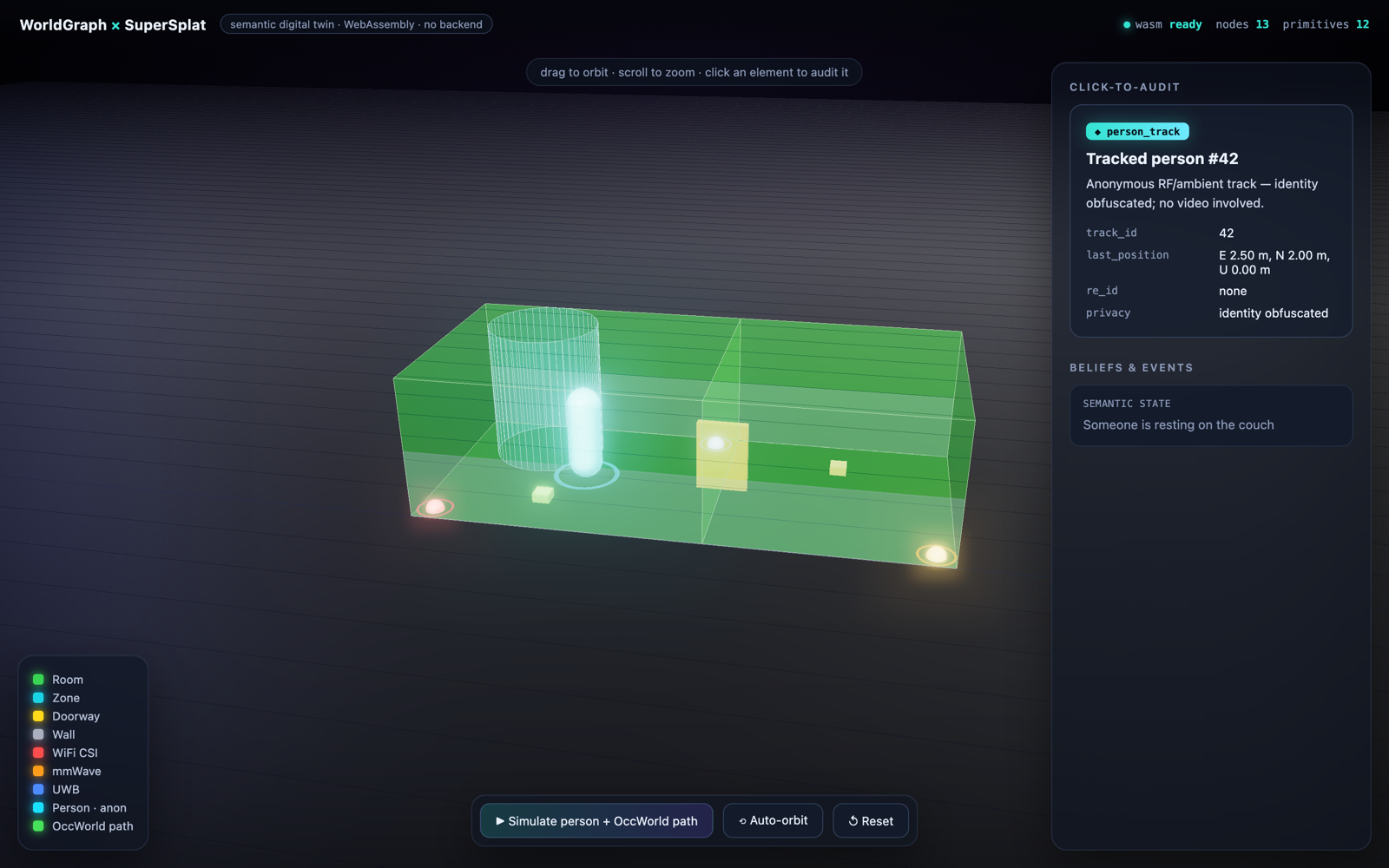Viewport: 1389px width, 868px height.
Task: Click the 'drag to orbit' hint pill
Action: (694, 72)
